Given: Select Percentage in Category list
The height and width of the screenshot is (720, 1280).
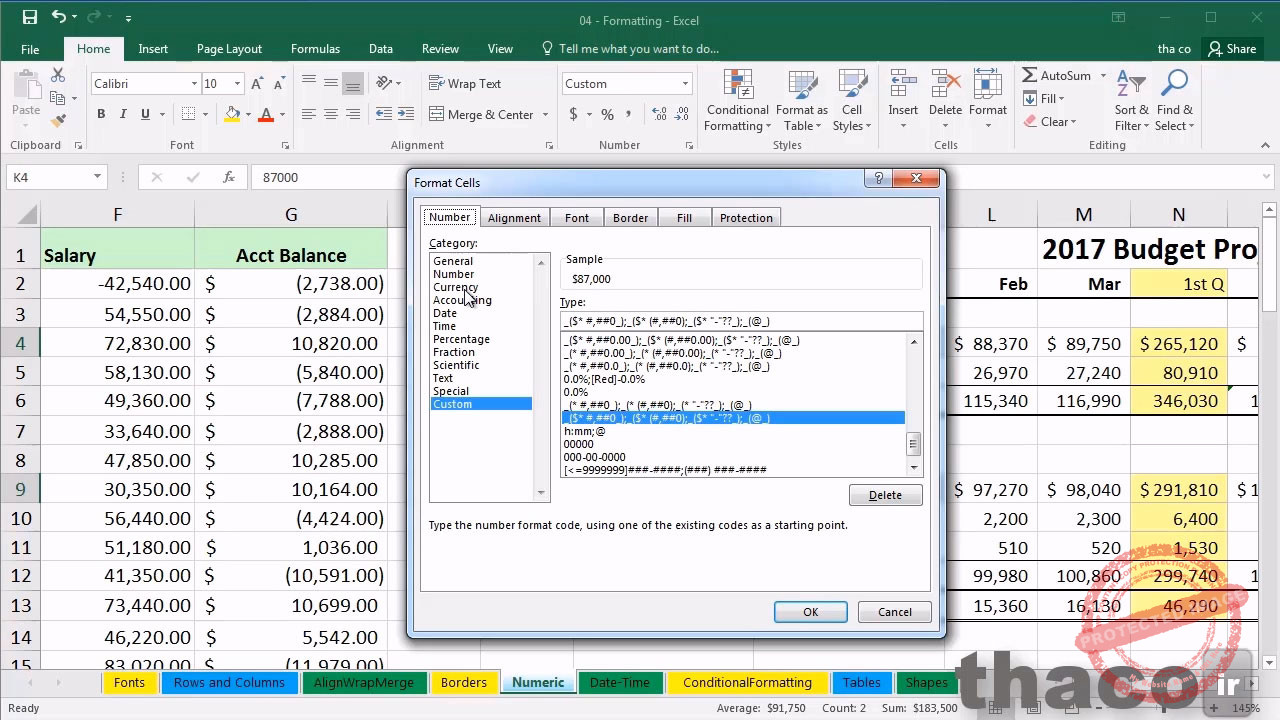Looking at the screenshot, I should [x=461, y=339].
